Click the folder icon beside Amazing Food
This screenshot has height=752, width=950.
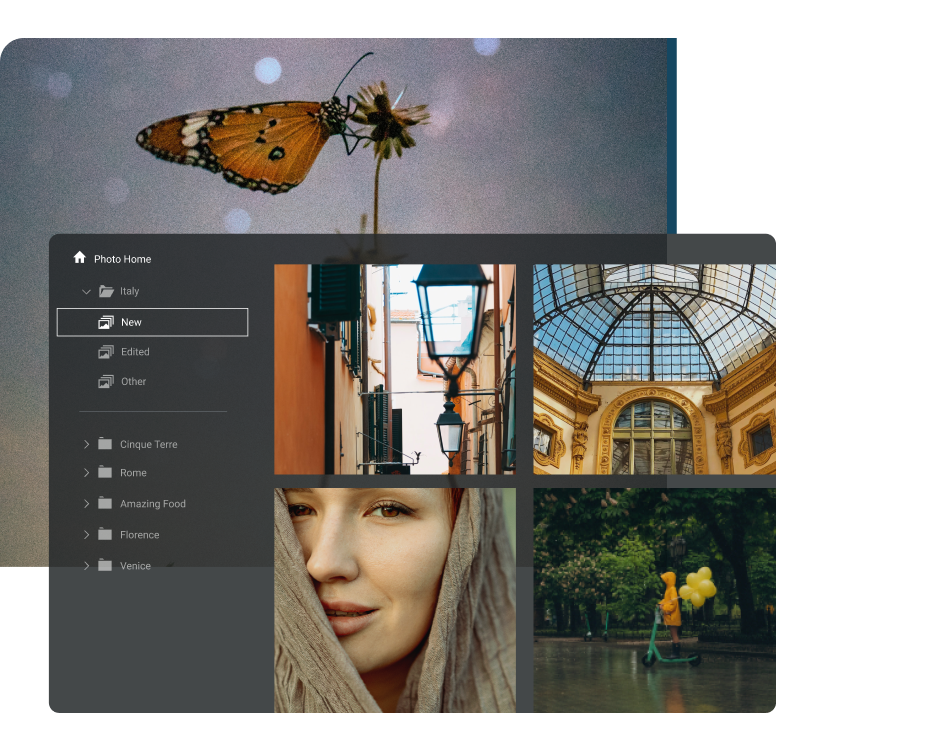pyautogui.click(x=105, y=503)
